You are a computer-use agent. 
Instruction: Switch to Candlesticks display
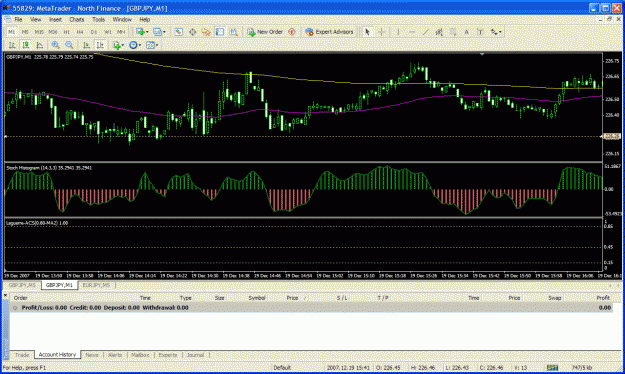click(26, 45)
